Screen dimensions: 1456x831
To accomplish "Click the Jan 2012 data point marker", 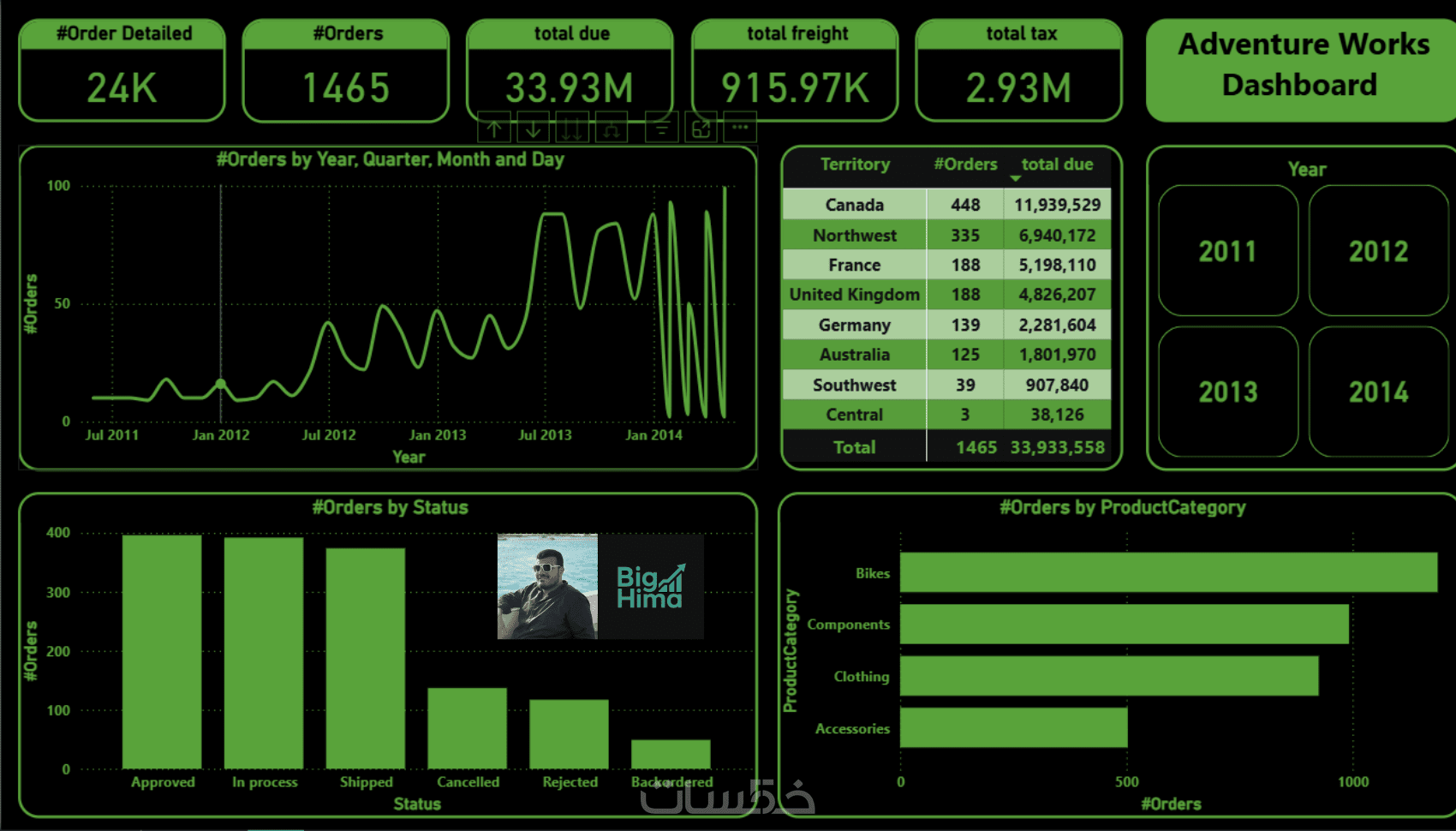I will 220,384.
